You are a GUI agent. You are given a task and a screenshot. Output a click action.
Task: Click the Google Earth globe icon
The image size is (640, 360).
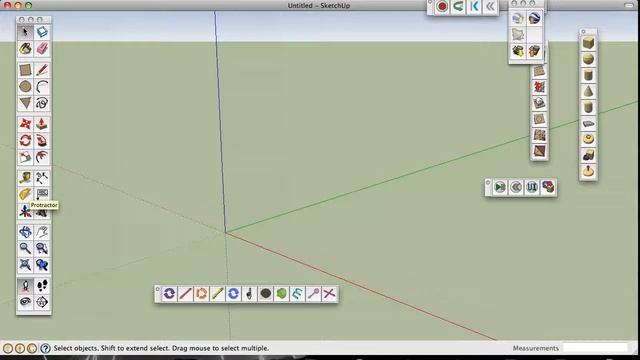click(534, 18)
